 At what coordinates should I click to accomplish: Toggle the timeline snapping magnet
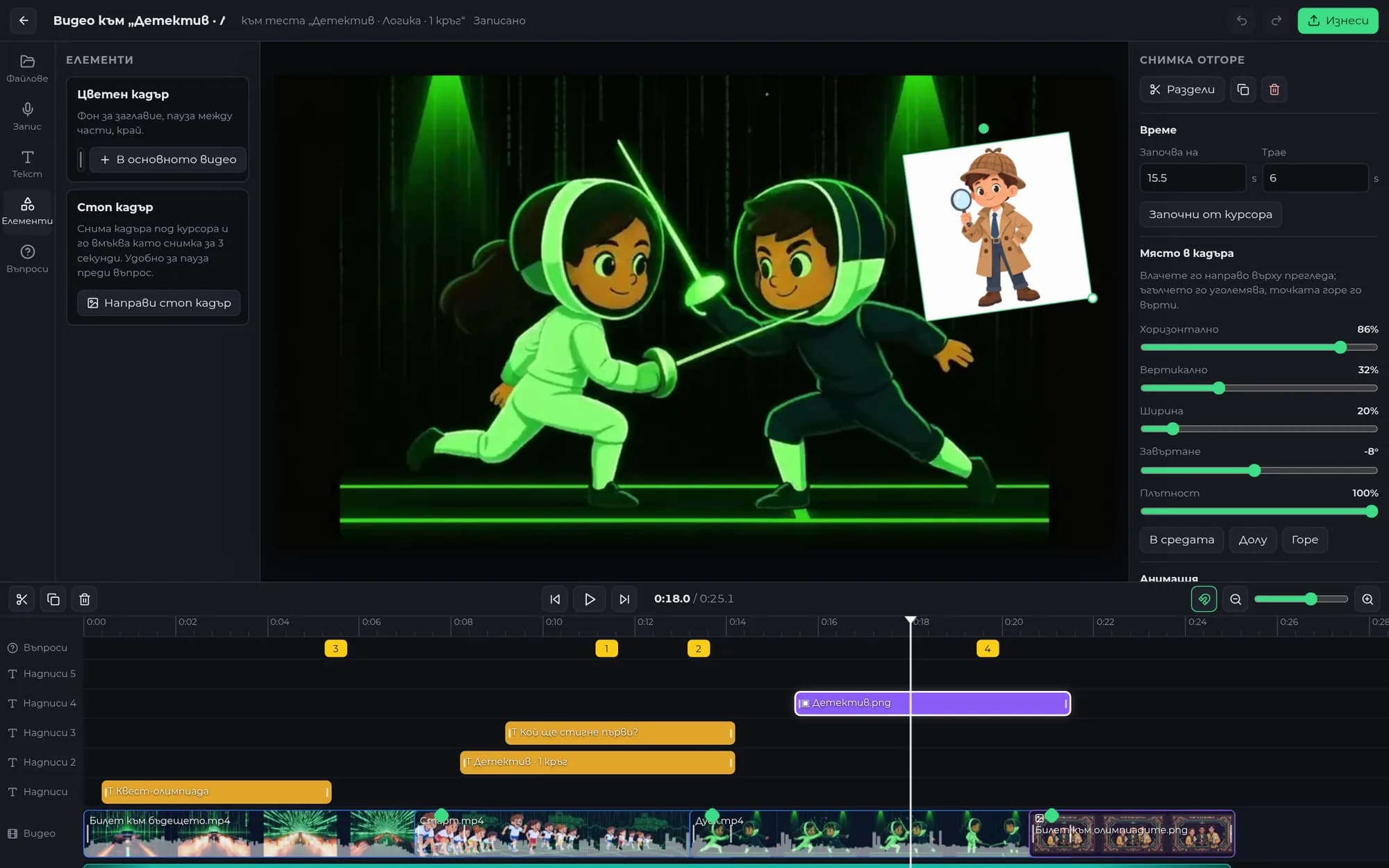(x=1204, y=599)
